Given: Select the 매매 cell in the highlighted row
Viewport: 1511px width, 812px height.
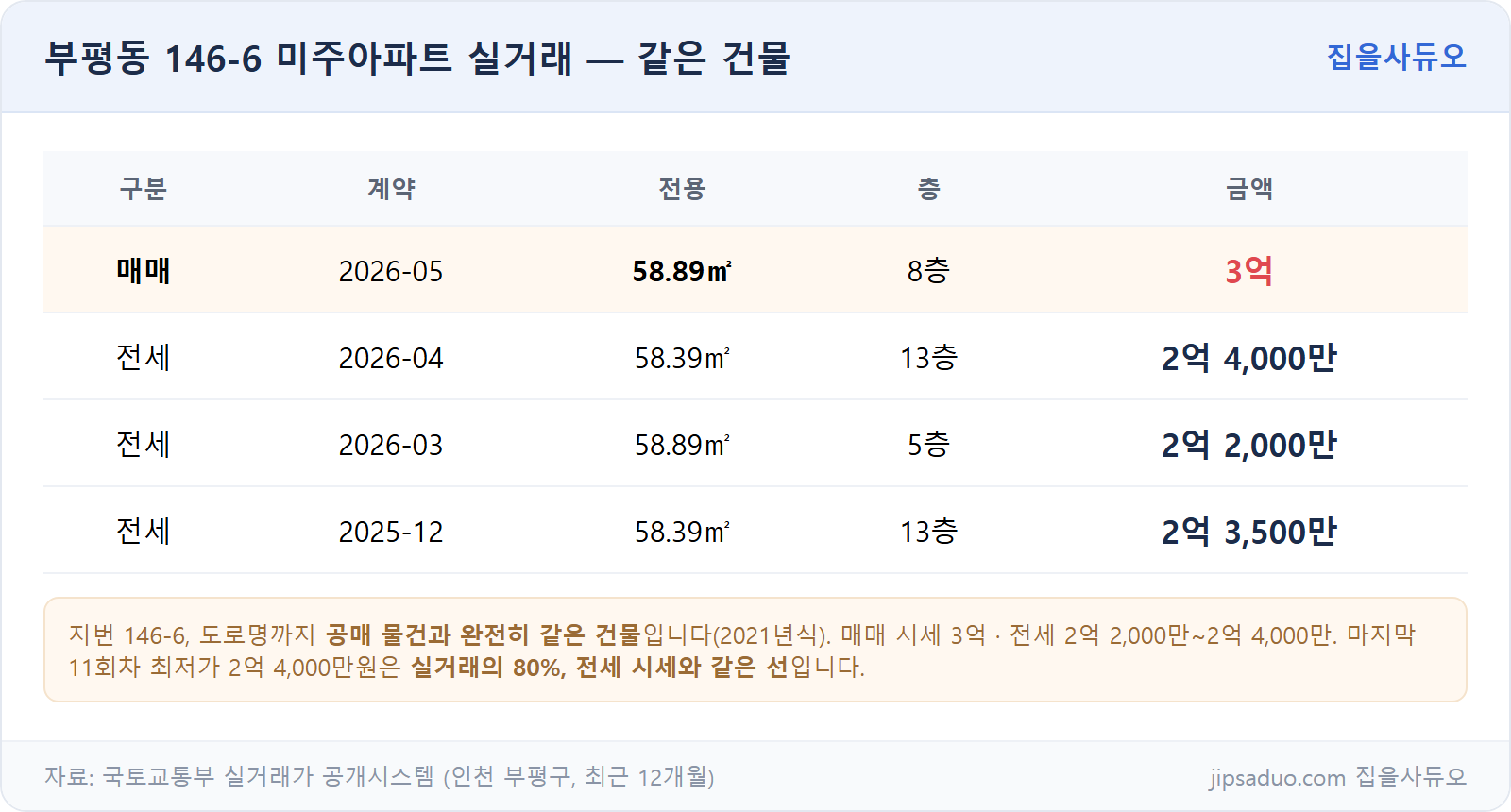Looking at the screenshot, I should [x=144, y=271].
